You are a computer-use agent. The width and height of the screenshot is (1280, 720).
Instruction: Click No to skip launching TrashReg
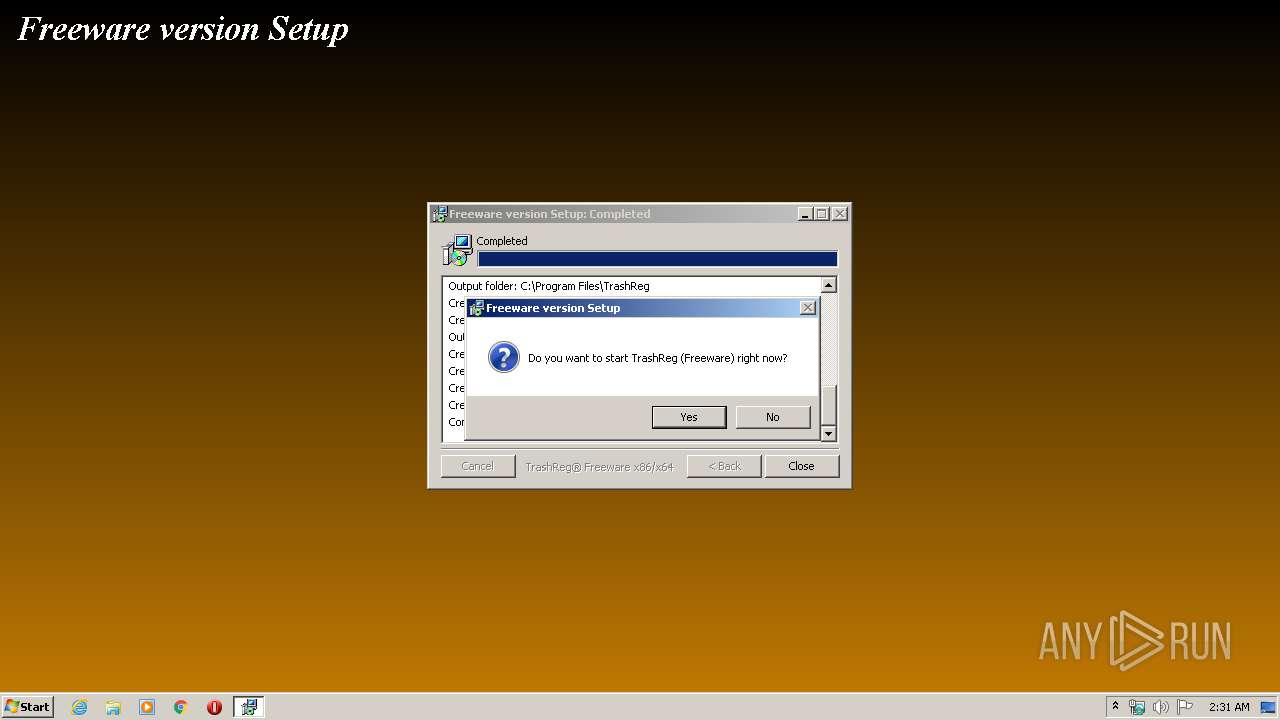773,417
